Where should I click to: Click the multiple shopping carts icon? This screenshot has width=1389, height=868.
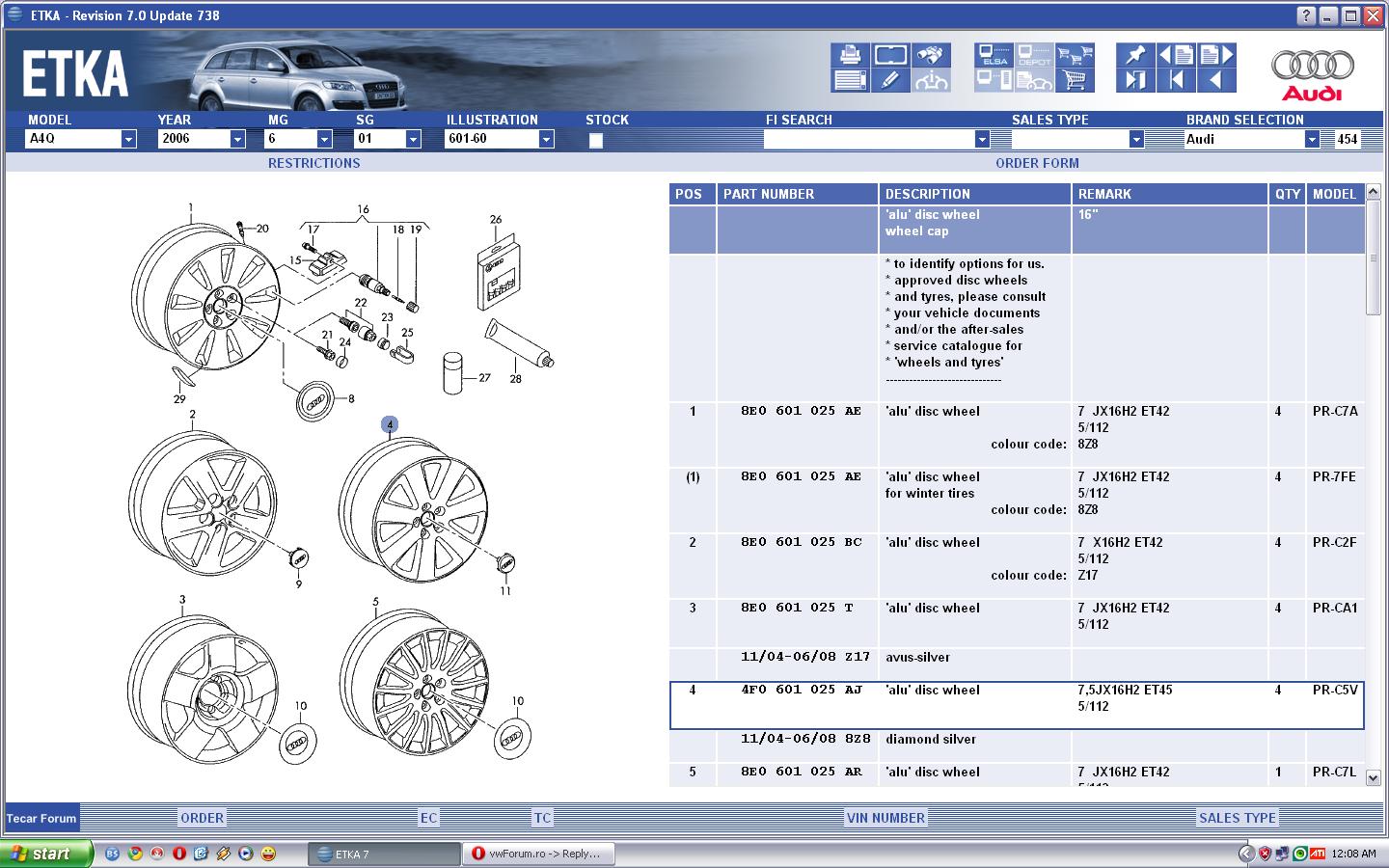click(x=1075, y=55)
